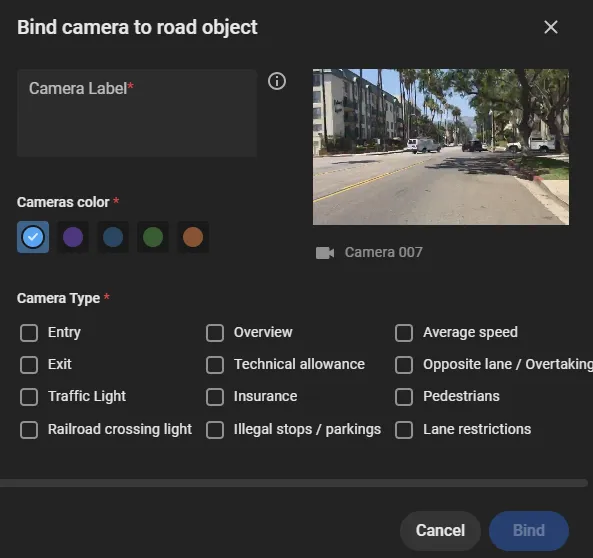Click the Bind button
Screen dimensions: 593x558
[x=529, y=531]
